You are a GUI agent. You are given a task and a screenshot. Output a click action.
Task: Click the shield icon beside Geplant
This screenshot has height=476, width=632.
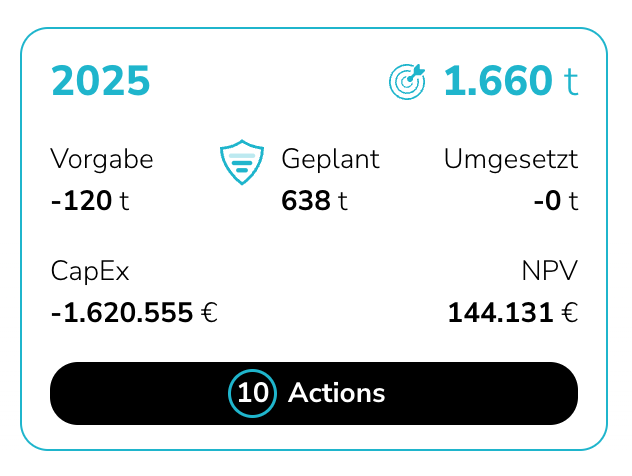point(242,162)
